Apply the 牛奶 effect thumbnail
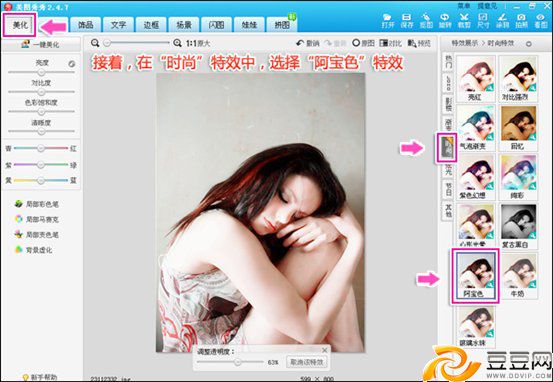553x382 pixels. click(x=518, y=276)
